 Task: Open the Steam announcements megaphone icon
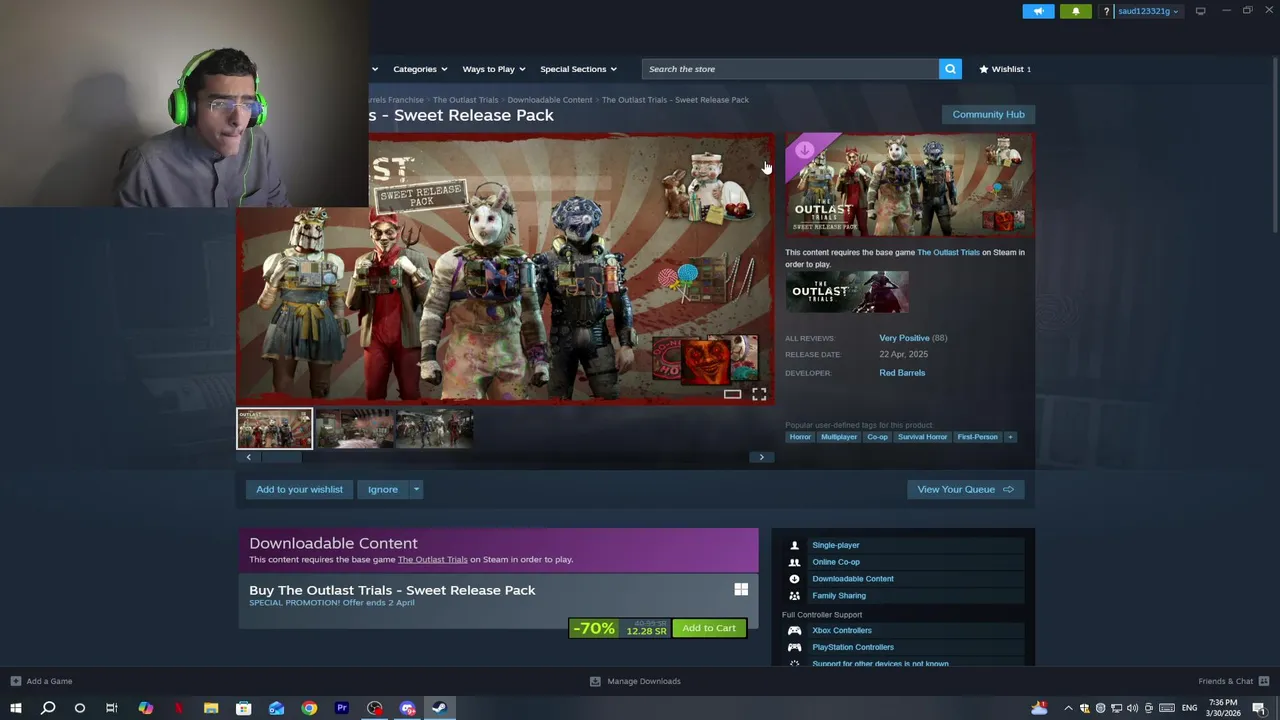1038,11
